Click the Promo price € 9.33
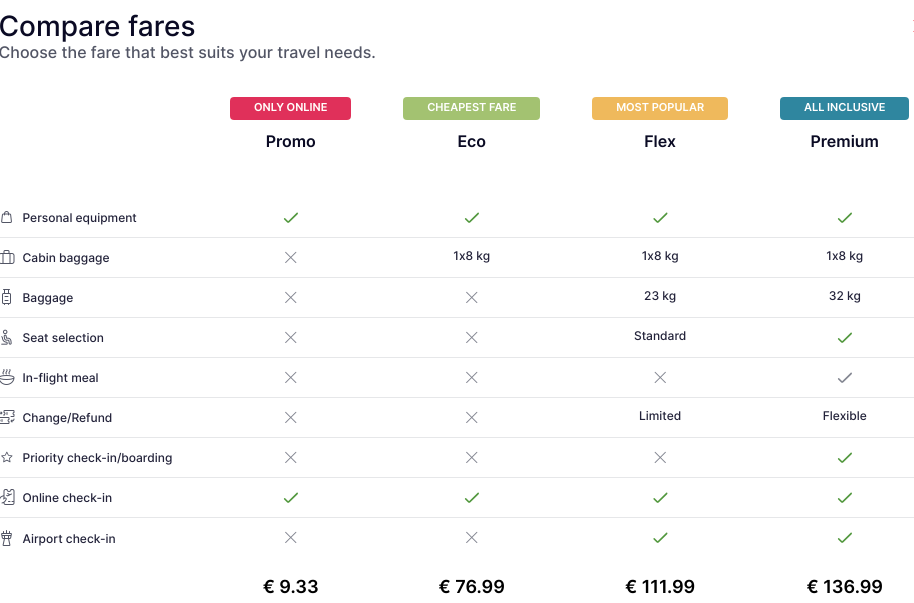The height and width of the screenshot is (603, 914). pos(290,586)
